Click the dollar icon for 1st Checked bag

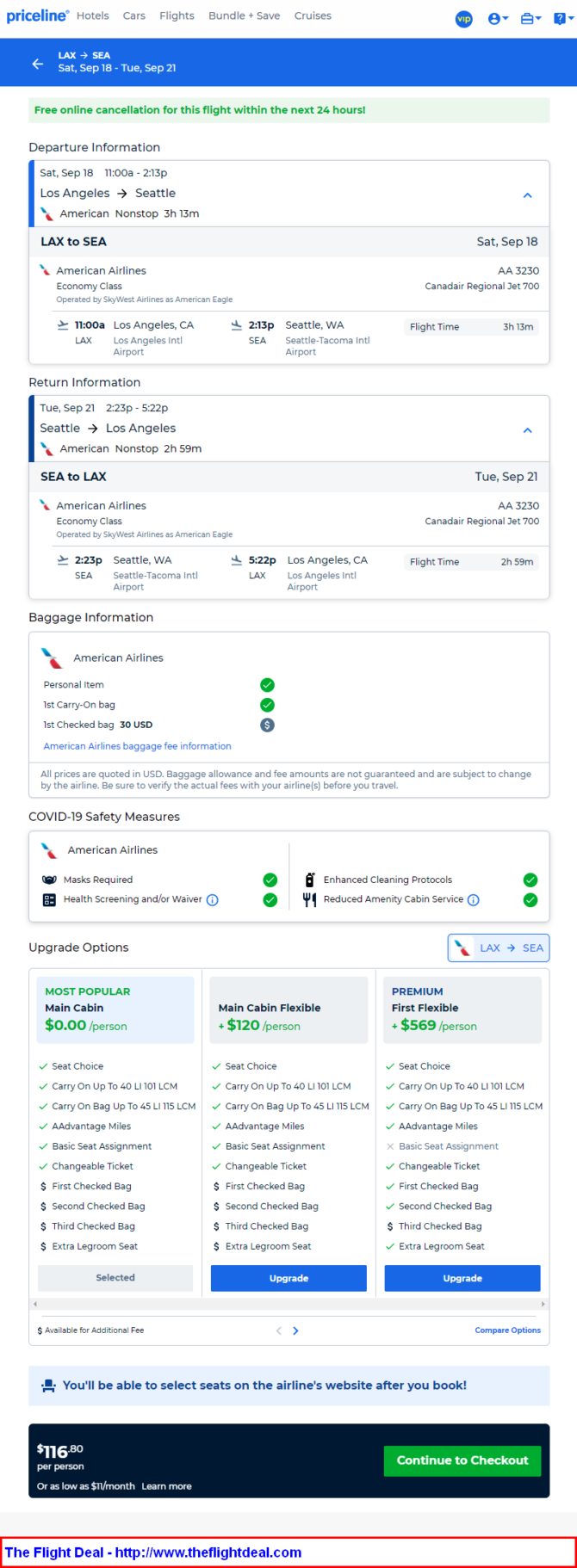point(267,725)
